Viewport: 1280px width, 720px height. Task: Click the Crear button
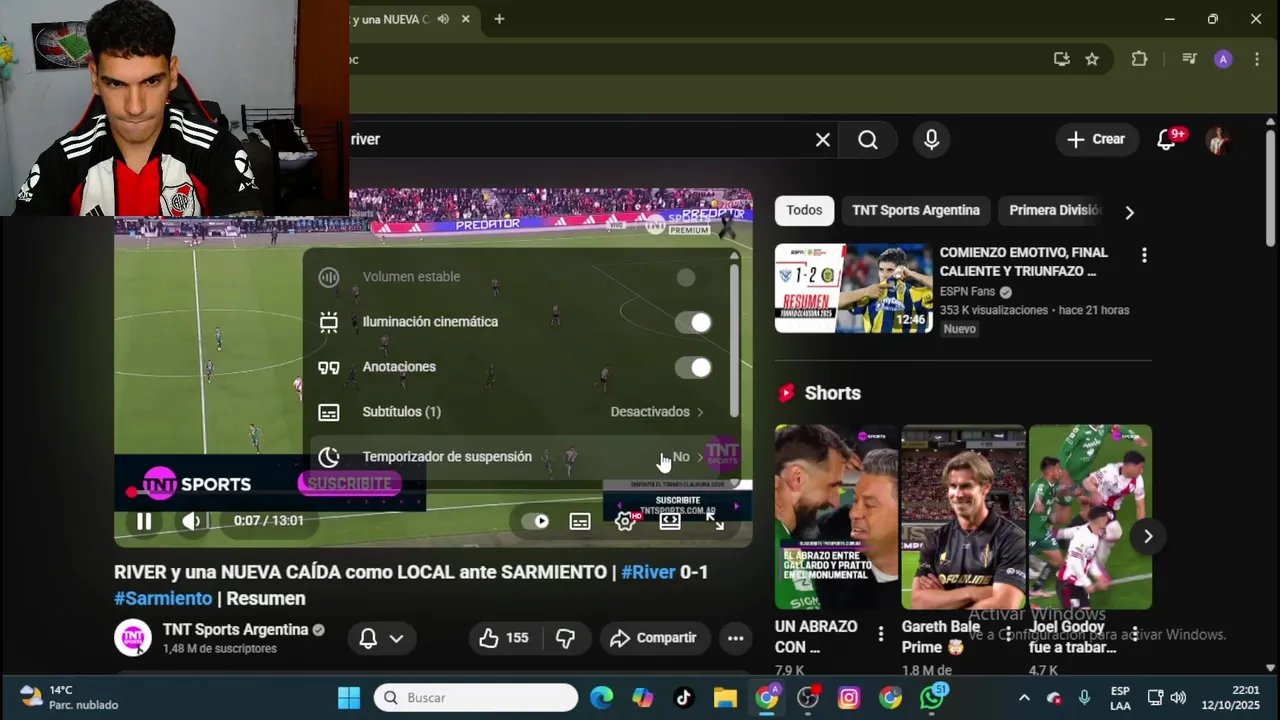(1096, 140)
